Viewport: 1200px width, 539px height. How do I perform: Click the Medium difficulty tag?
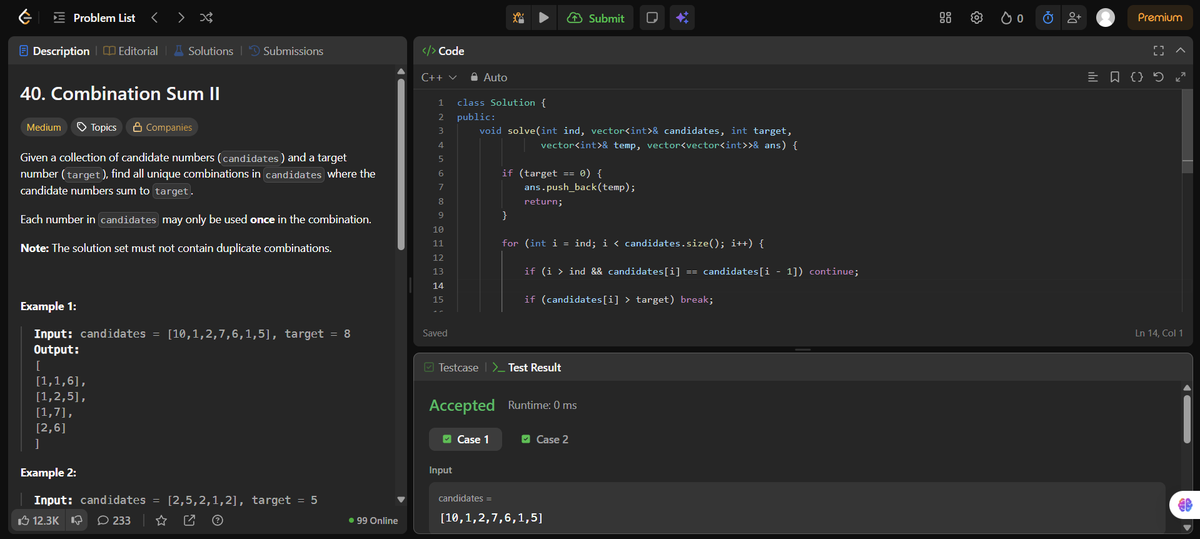click(x=43, y=127)
